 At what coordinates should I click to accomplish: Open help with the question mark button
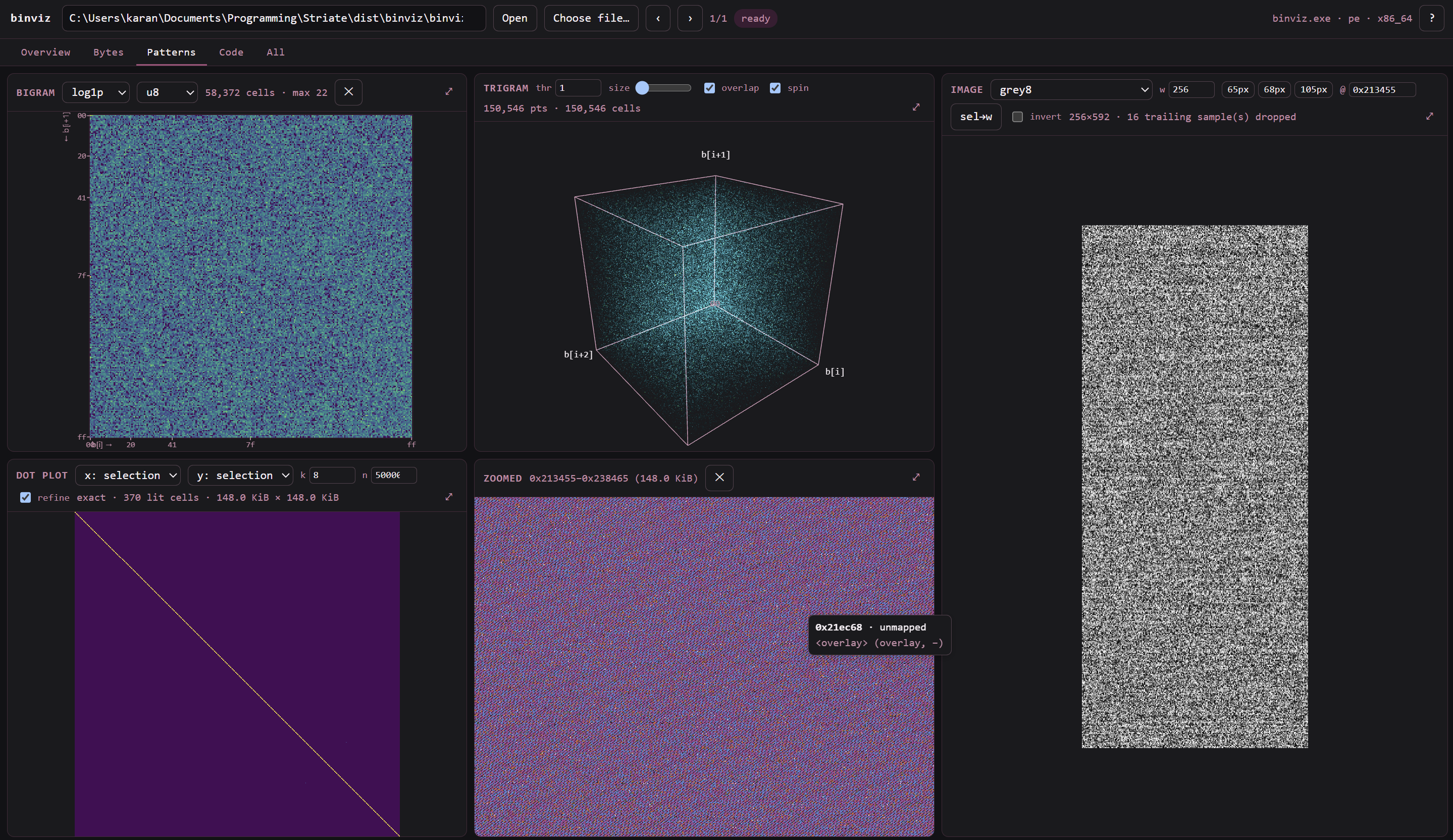[x=1431, y=18]
